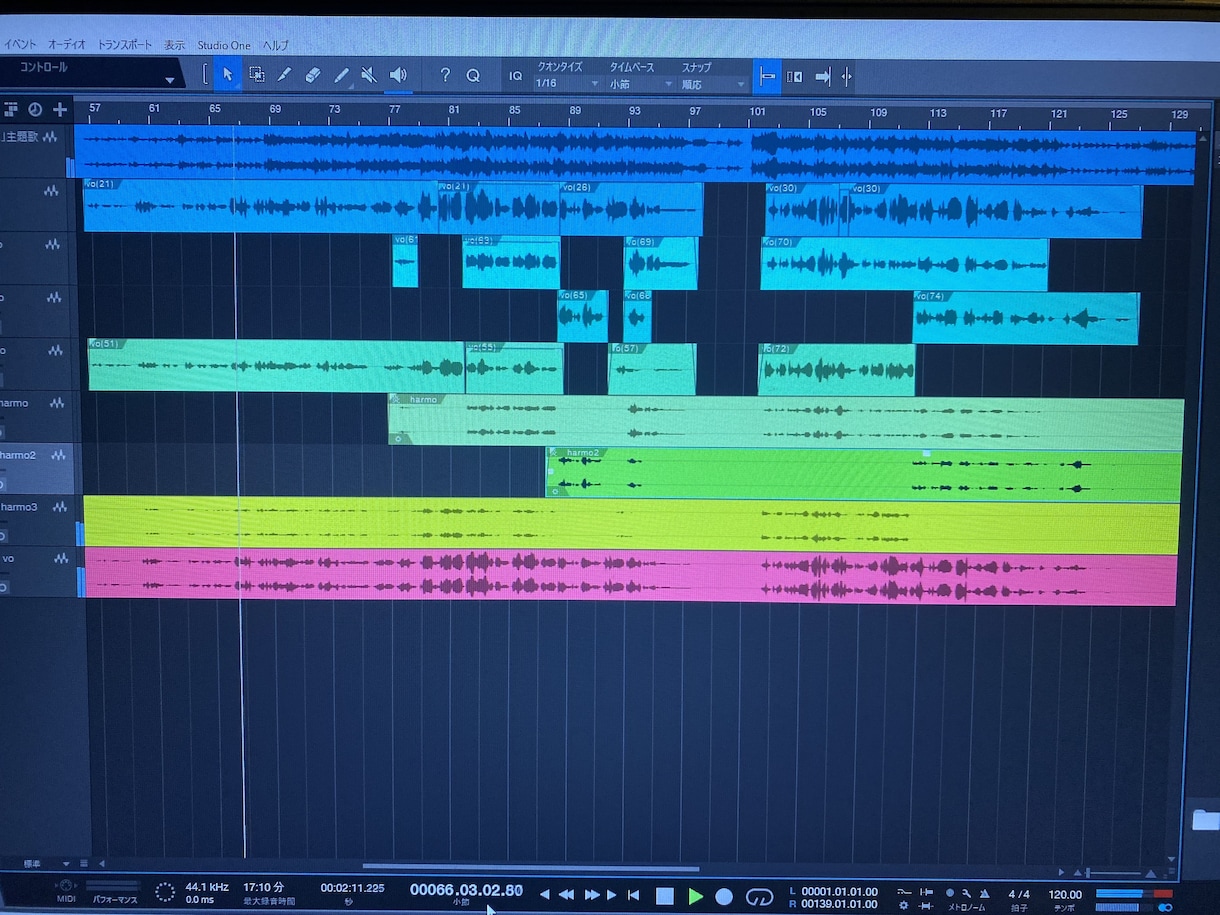Open the スナップ 順応 dropdown
Viewport: 1220px width, 915px height.
tap(713, 84)
